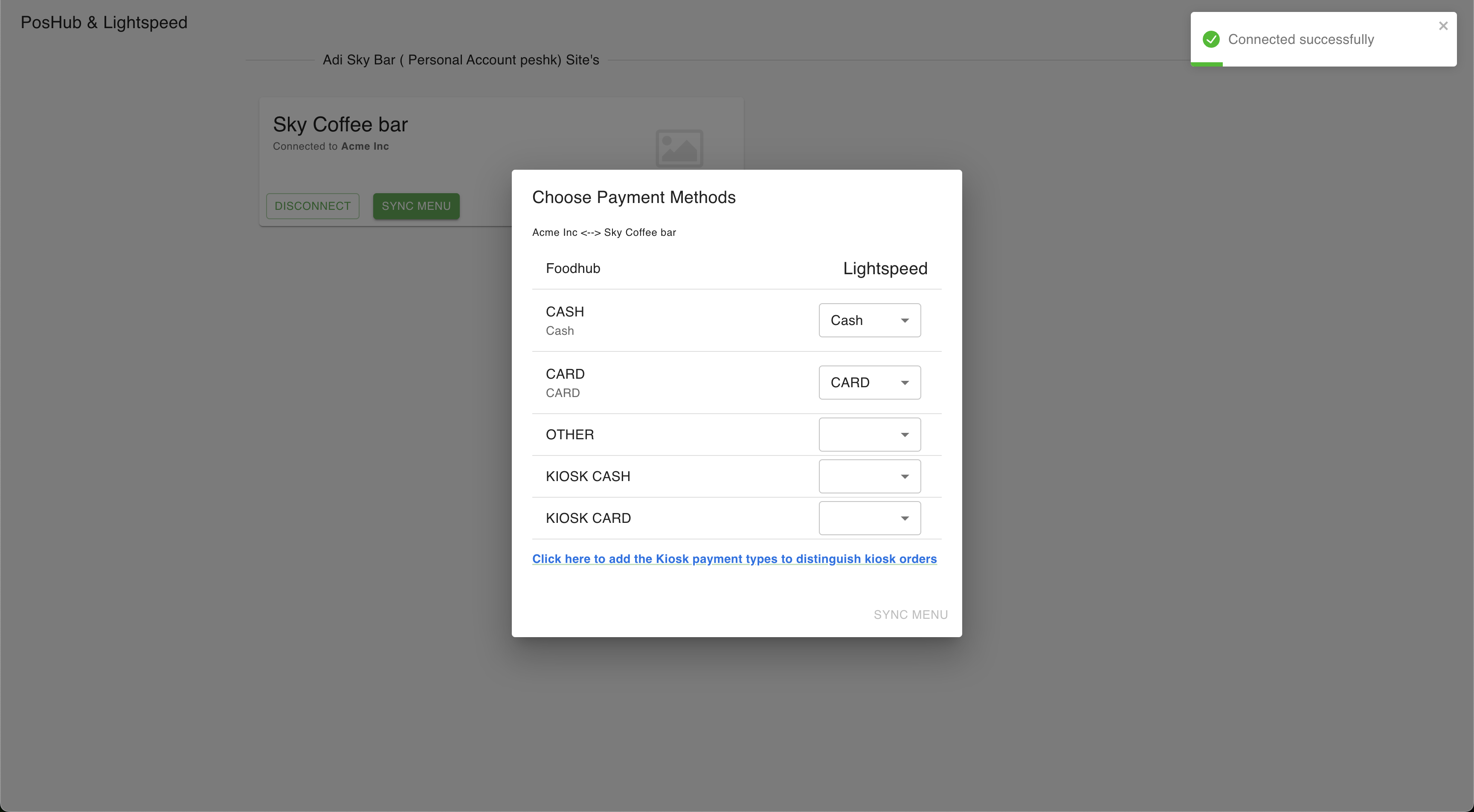This screenshot has height=812, width=1474.
Task: Click the KIOSK CARD dropdown arrow
Action: (x=905, y=519)
